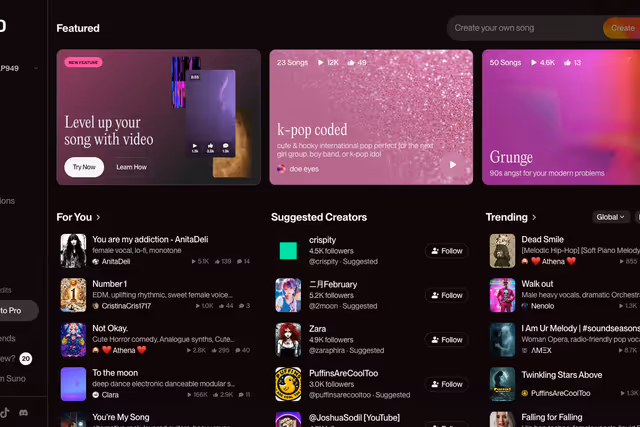Open the Dead Smile song thumbnail
640x427 pixels.
(502, 251)
